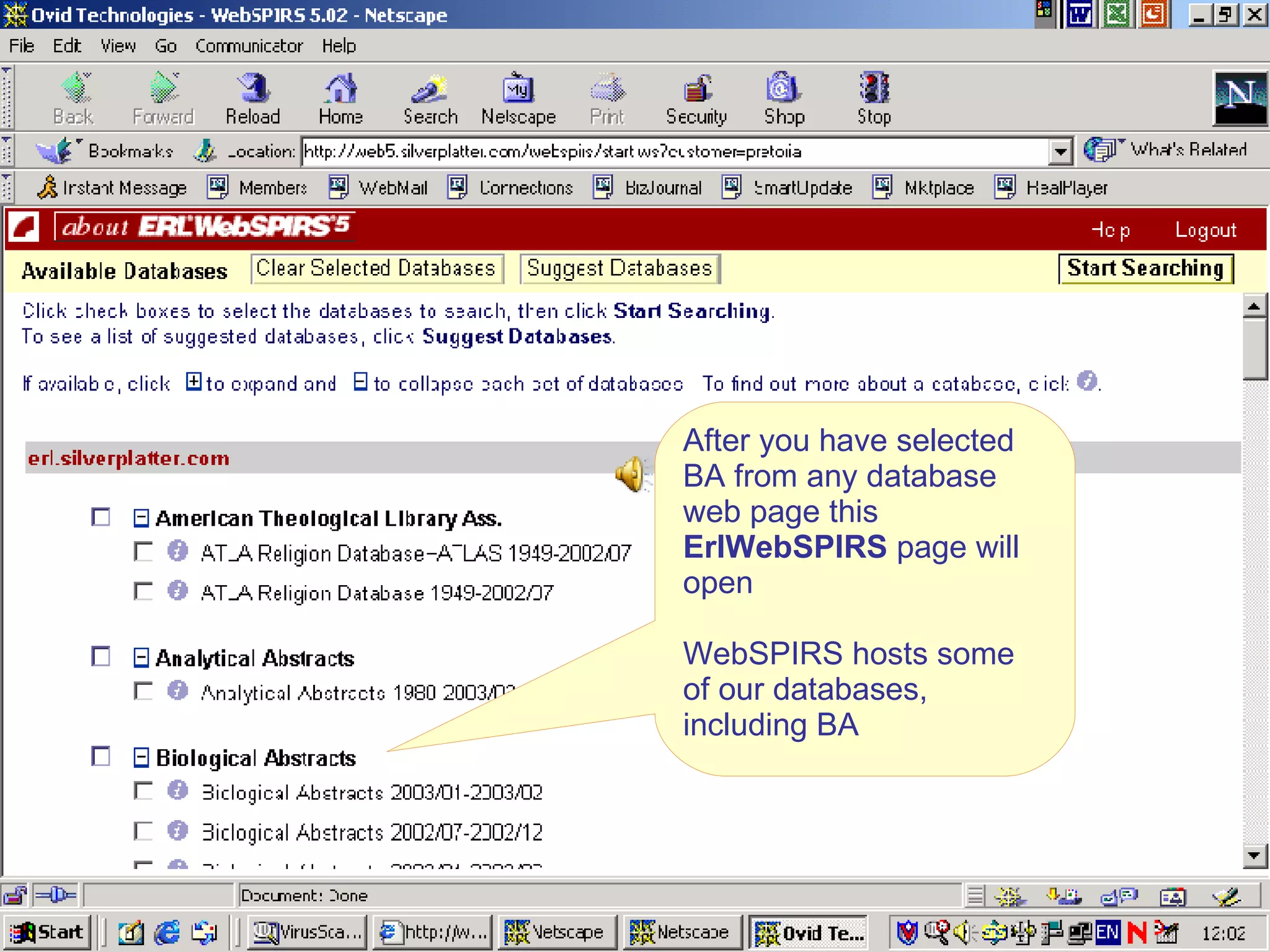Click Clear Selected Databases button
The width and height of the screenshot is (1270, 952).
point(377,268)
